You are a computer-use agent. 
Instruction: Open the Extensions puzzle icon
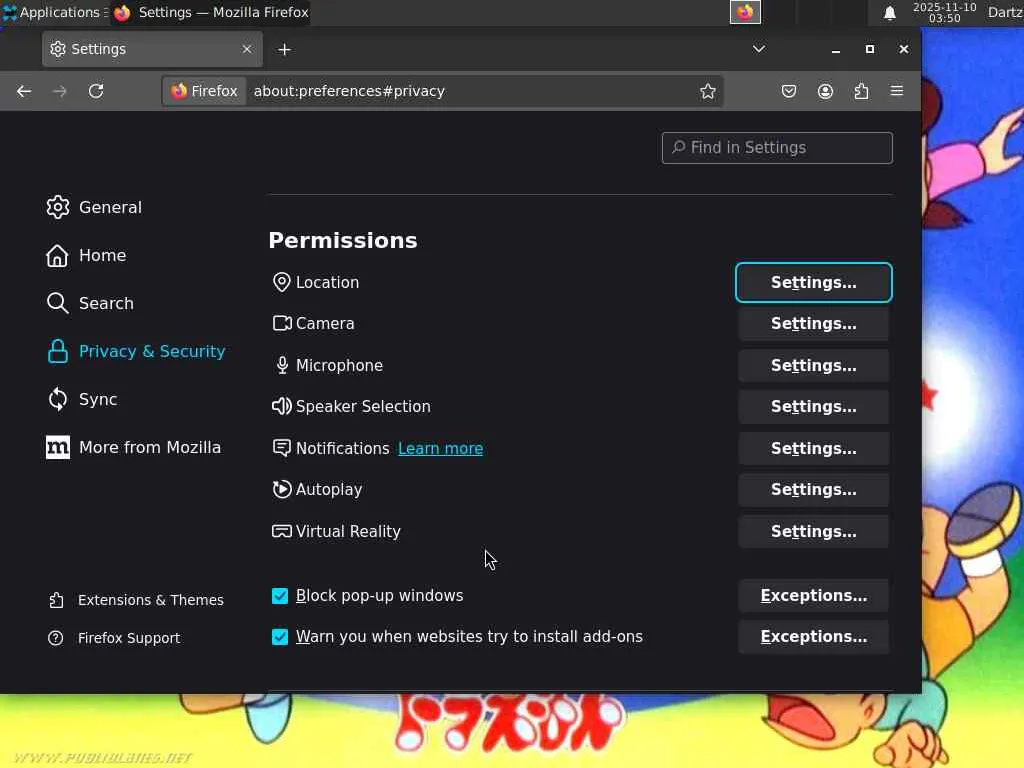point(861,91)
